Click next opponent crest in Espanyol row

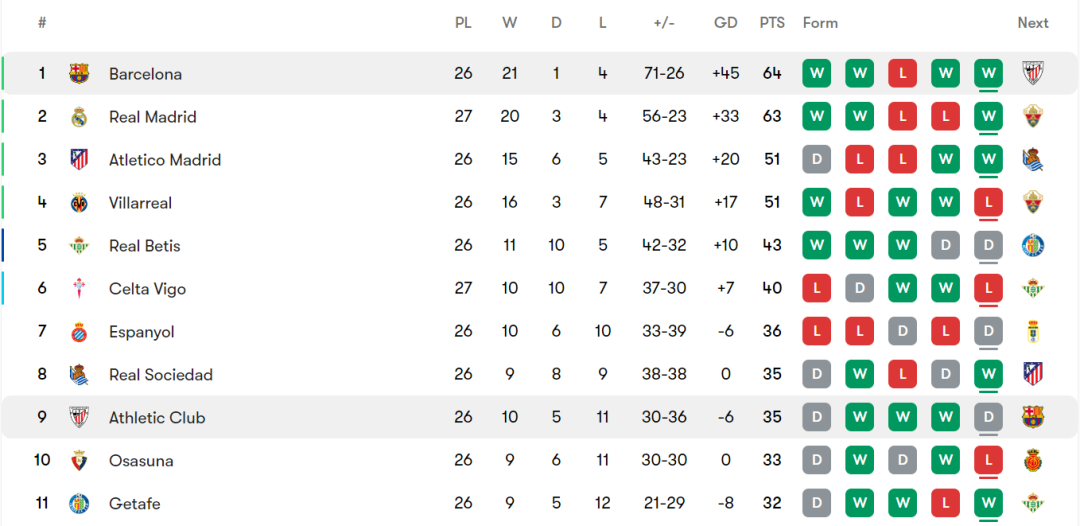pos(1033,332)
